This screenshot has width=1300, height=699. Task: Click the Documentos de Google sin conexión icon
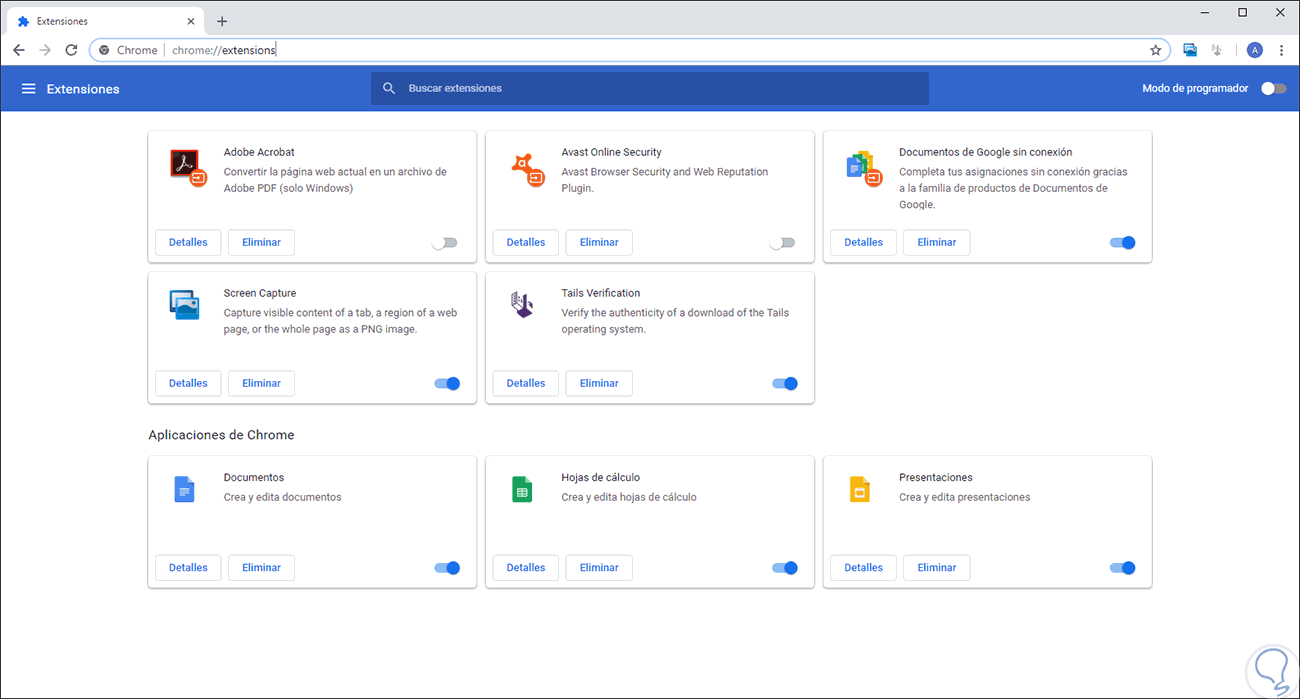point(864,168)
